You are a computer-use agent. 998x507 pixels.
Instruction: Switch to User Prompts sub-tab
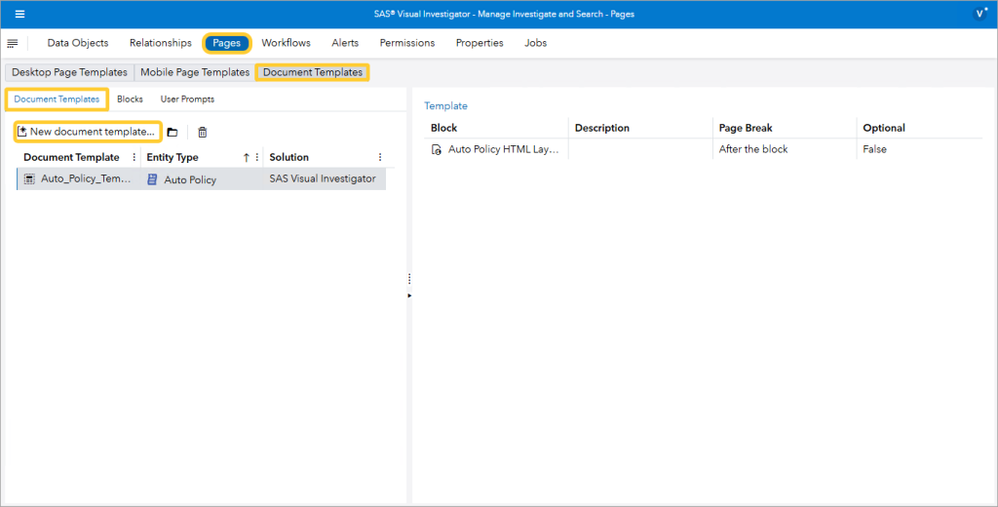point(187,99)
